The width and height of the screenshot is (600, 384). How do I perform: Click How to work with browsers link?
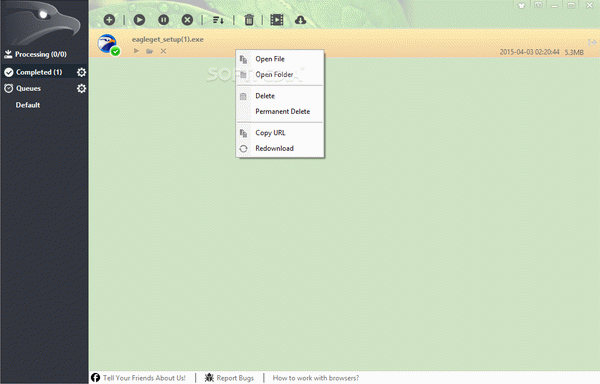click(316, 378)
